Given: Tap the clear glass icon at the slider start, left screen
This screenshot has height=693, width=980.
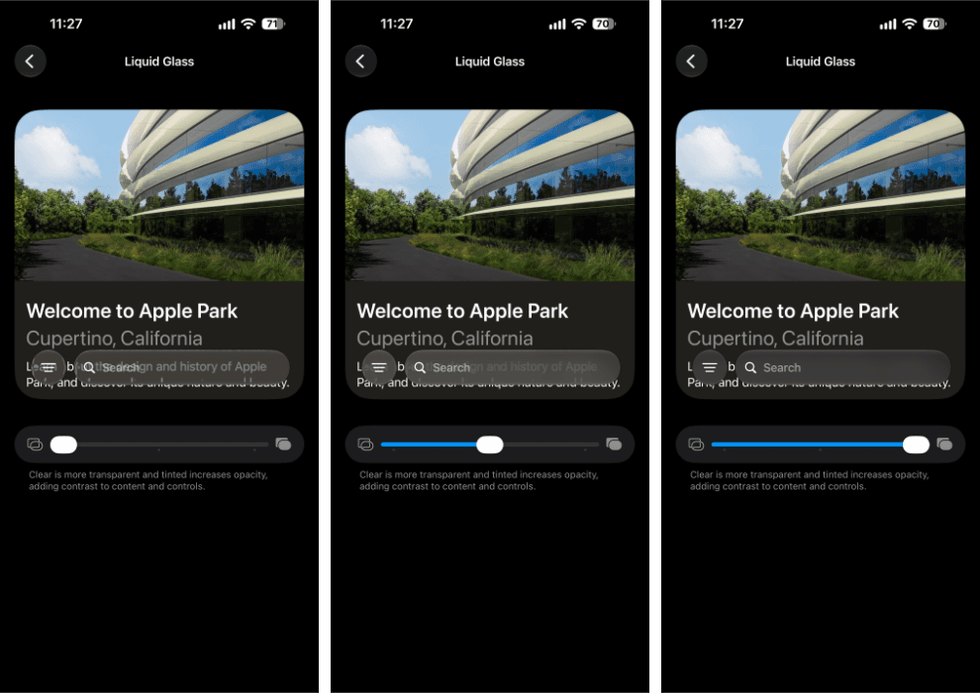Looking at the screenshot, I should 35,444.
